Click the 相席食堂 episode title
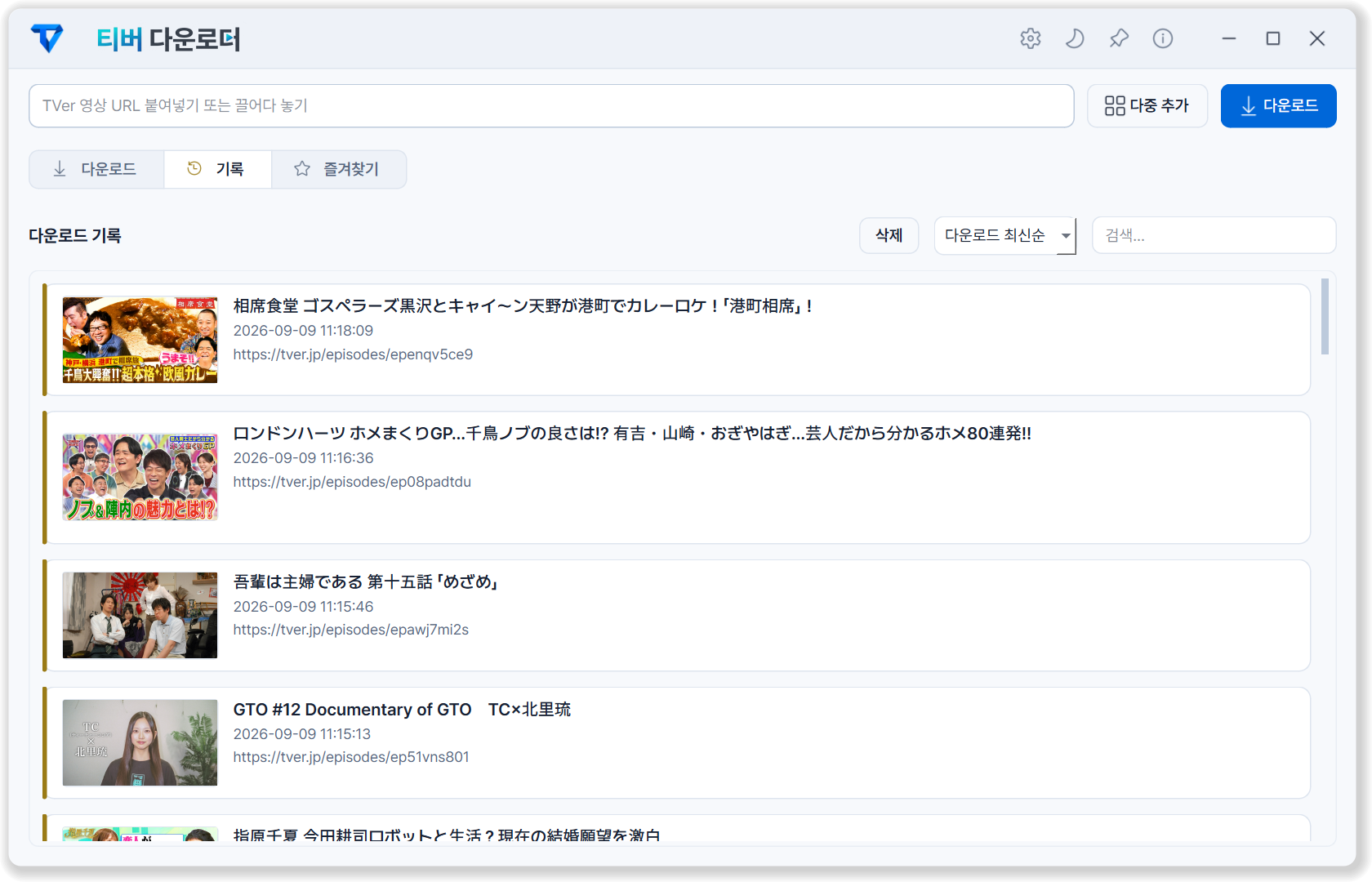 click(x=523, y=306)
